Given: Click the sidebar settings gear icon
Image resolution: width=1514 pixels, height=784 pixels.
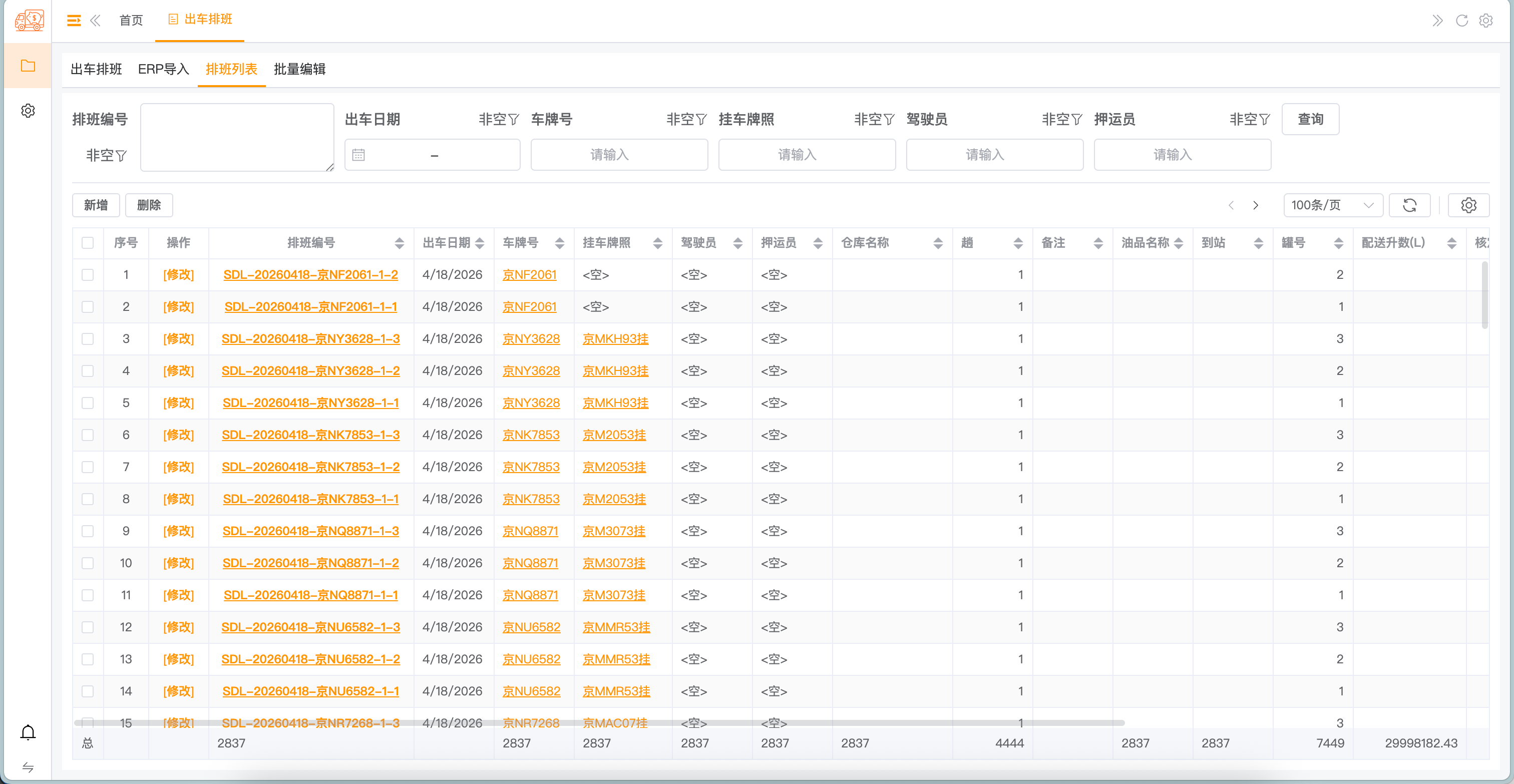Looking at the screenshot, I should pyautogui.click(x=28, y=111).
